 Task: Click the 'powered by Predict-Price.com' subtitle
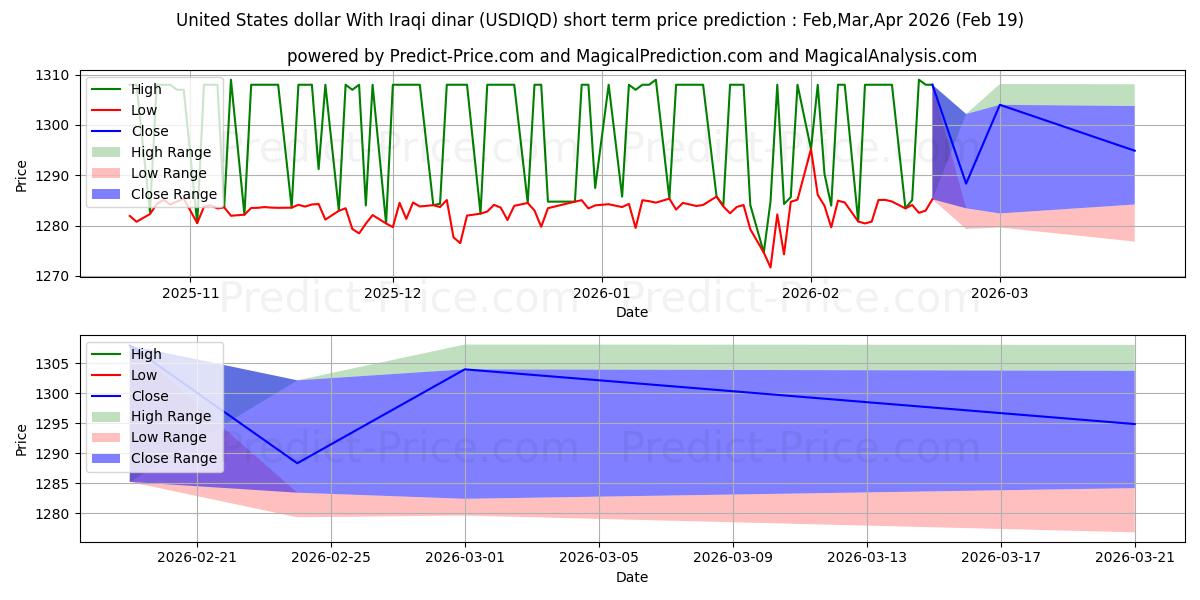click(631, 56)
